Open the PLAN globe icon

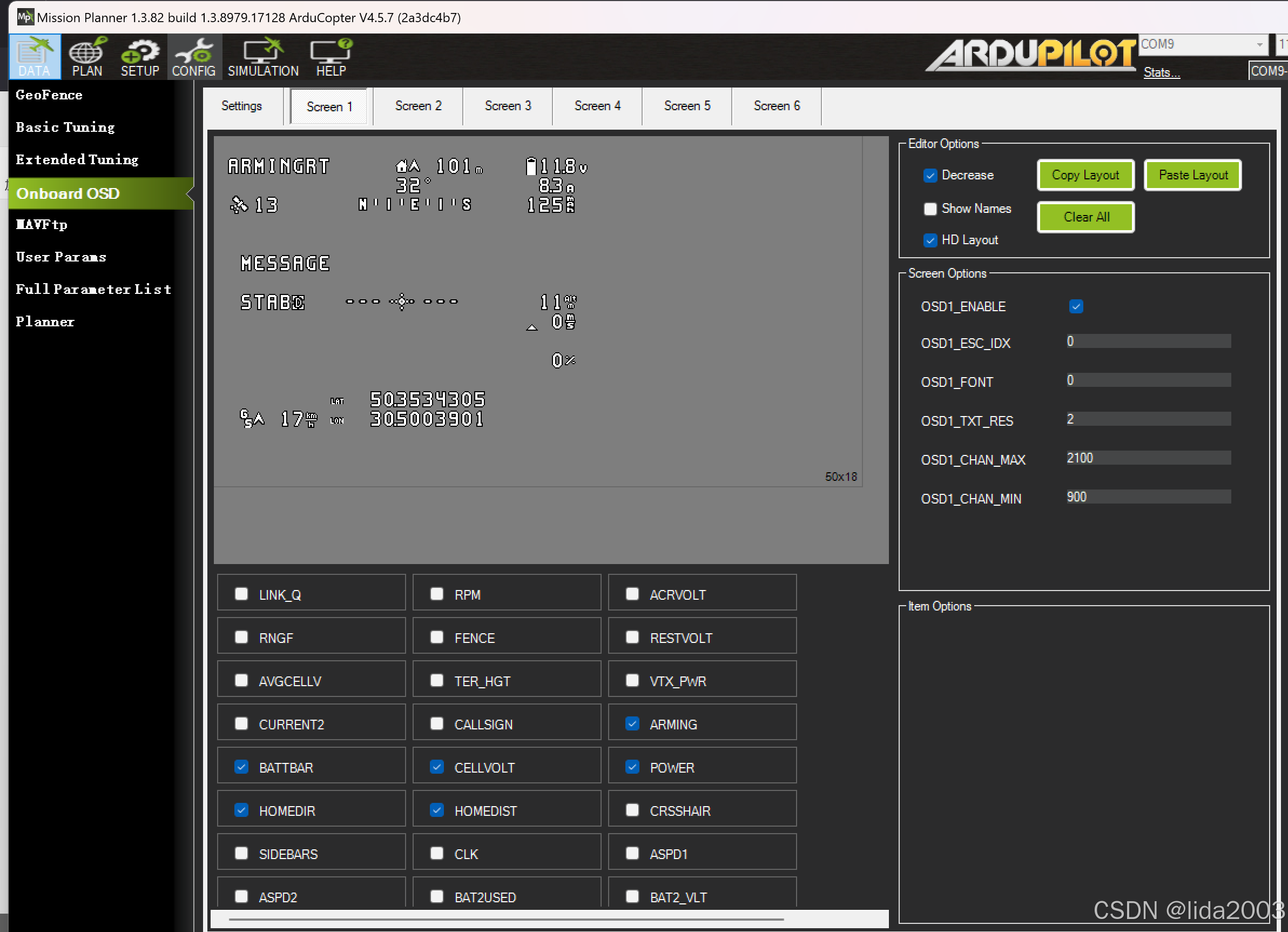coord(87,57)
